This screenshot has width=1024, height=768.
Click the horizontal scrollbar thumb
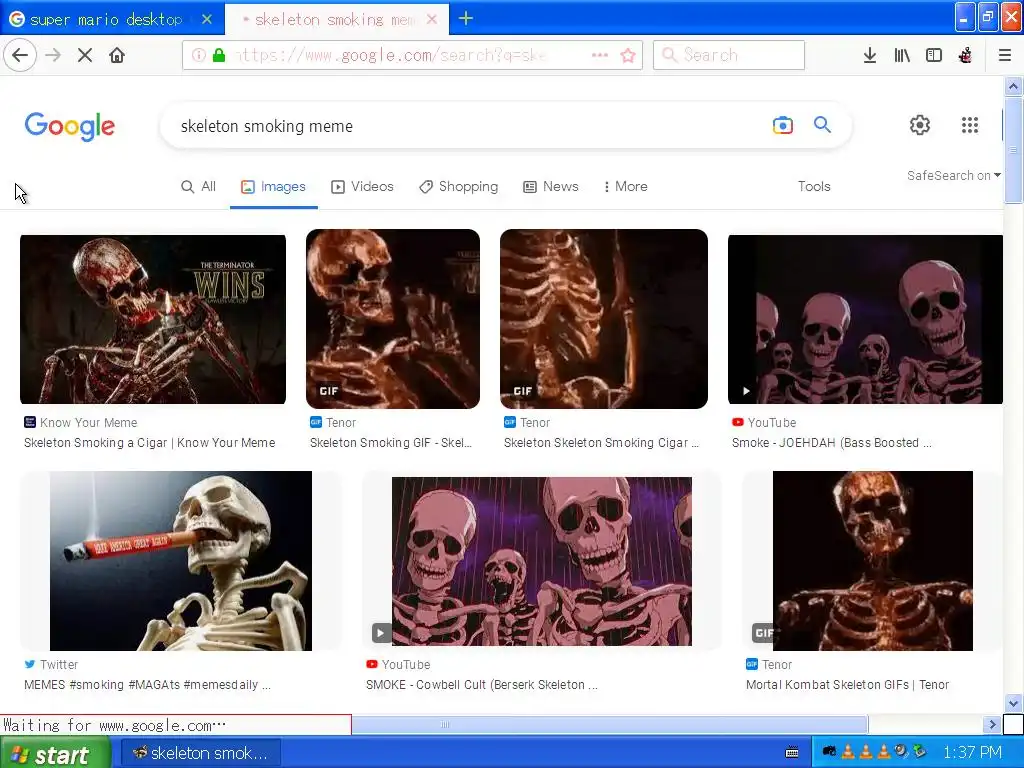609,724
